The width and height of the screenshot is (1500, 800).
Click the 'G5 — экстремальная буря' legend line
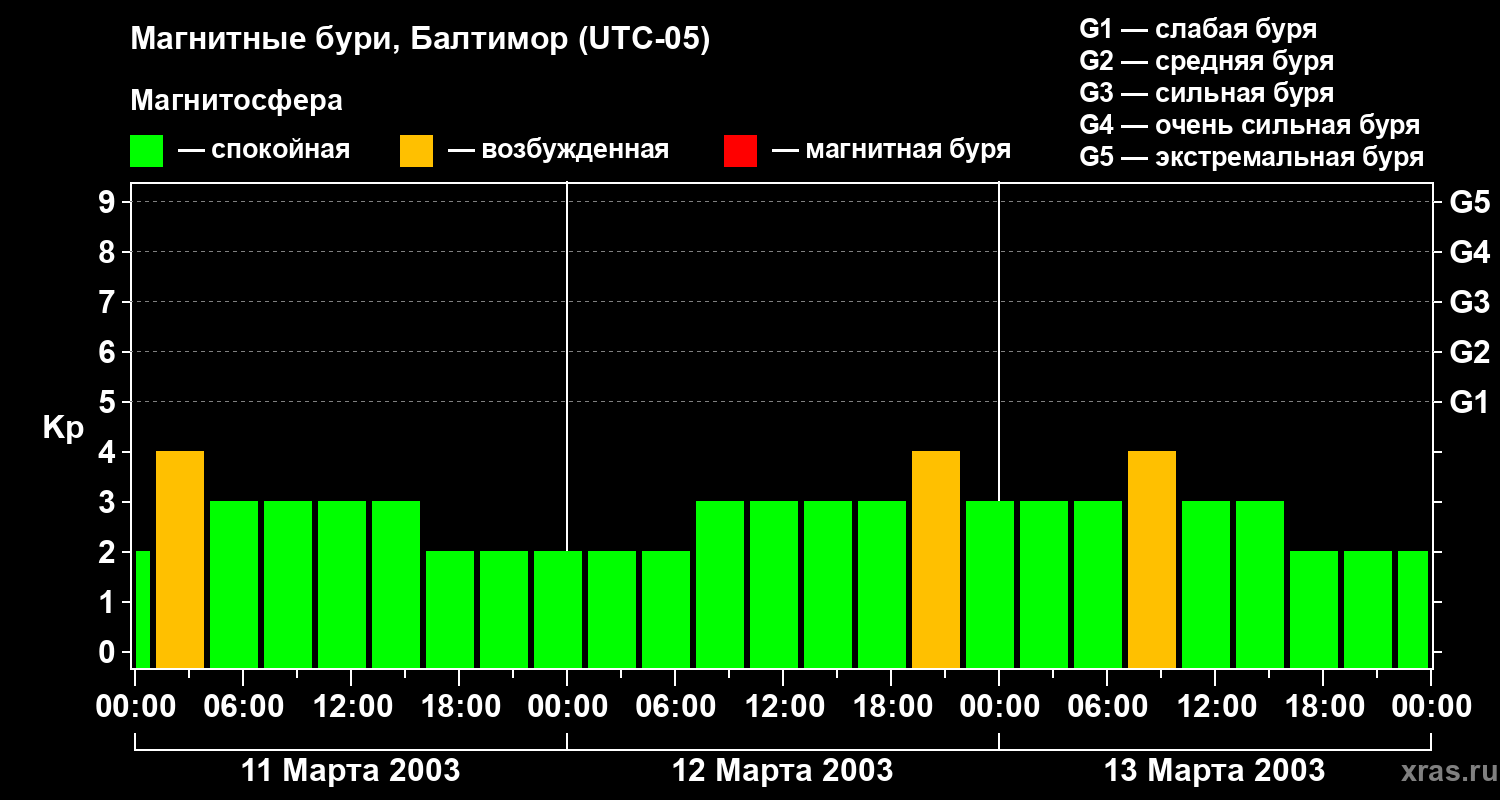1252,157
